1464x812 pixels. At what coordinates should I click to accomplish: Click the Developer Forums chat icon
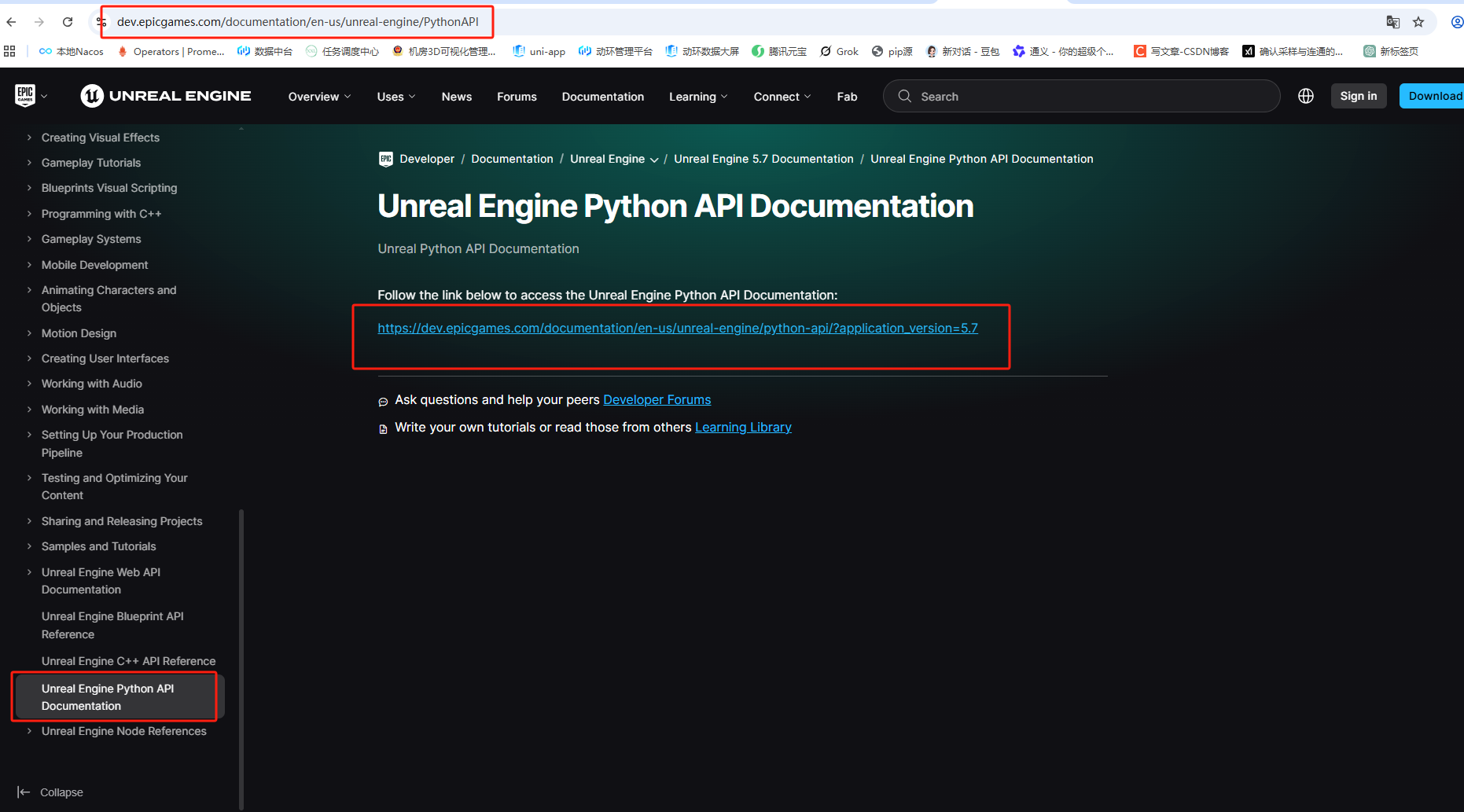(x=384, y=402)
